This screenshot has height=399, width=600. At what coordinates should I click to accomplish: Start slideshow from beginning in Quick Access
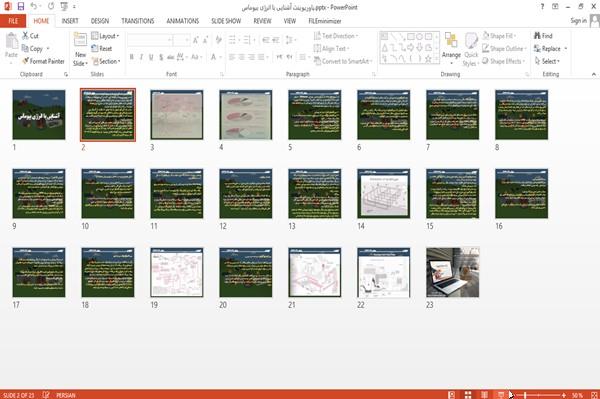(x=64, y=6)
